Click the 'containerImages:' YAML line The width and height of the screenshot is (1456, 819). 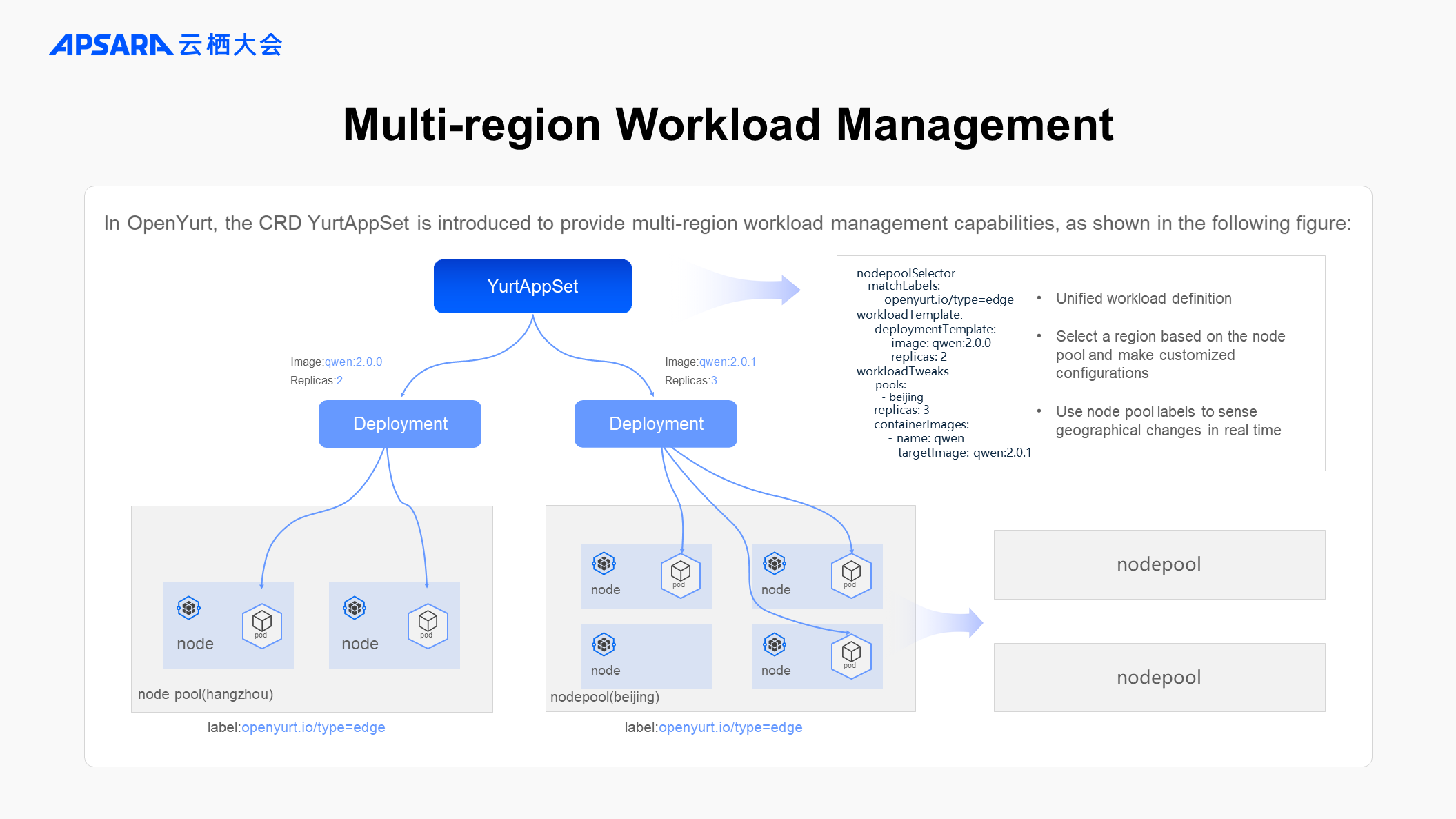[x=921, y=424]
